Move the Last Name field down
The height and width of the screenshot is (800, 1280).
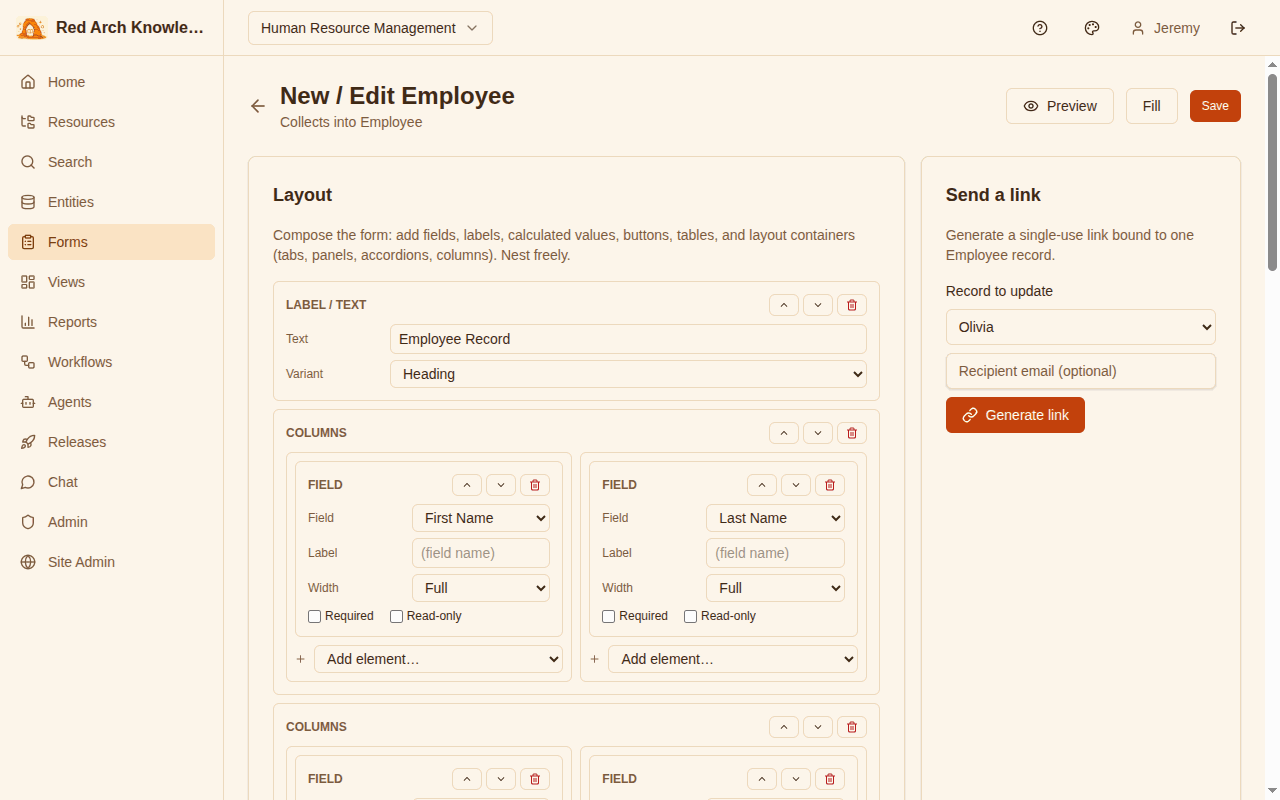coord(796,485)
